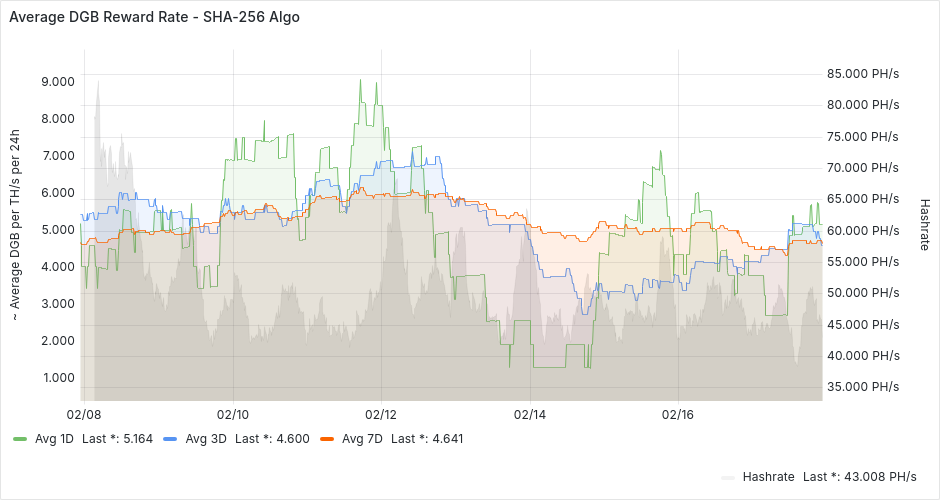
Task: Click the 1.000 left axis label
Action: coord(57,377)
